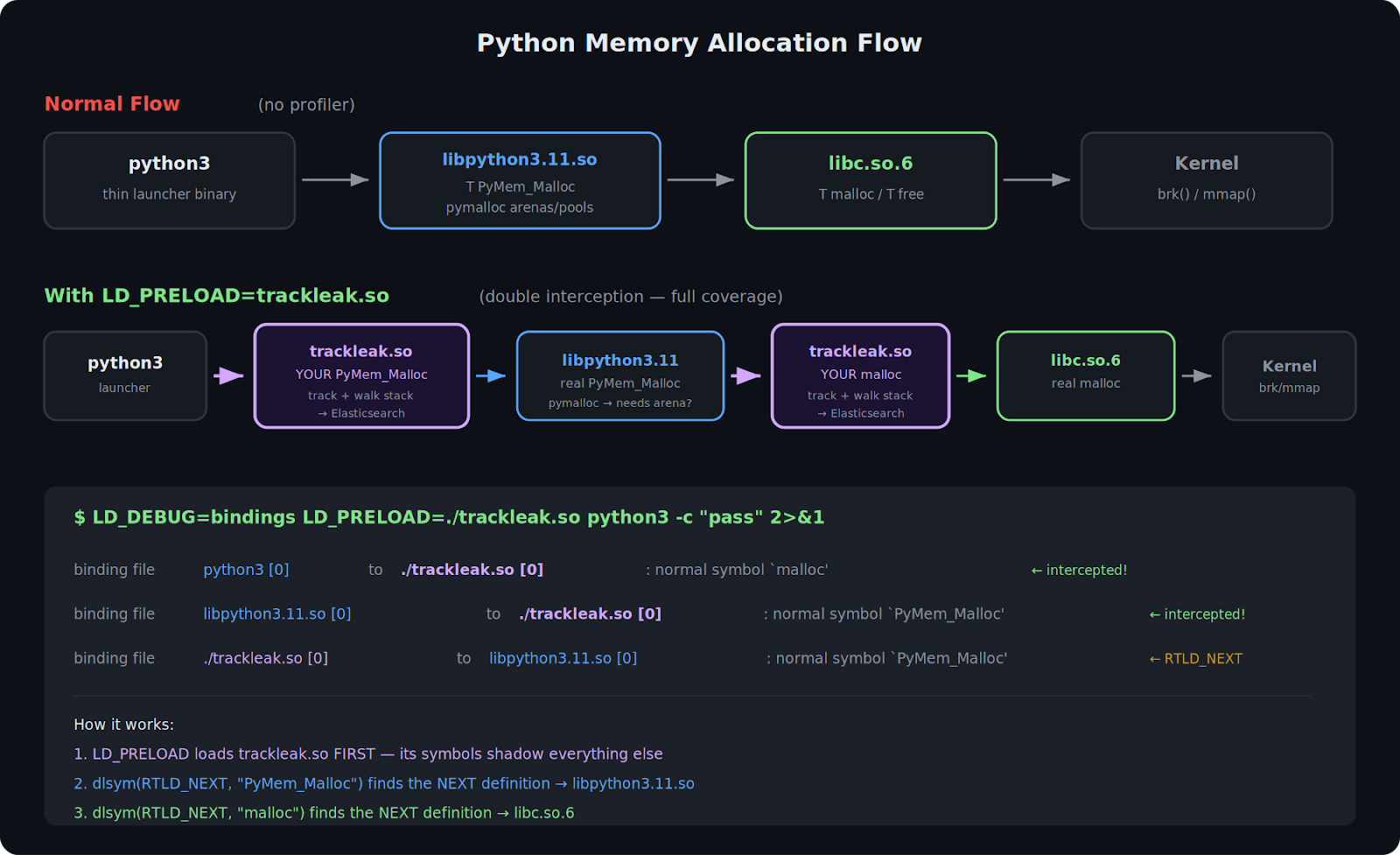Click the arrow from libc.so.6 to Kernel brk()/mmap()
The image size is (1400, 855).
pyautogui.click(x=1037, y=180)
